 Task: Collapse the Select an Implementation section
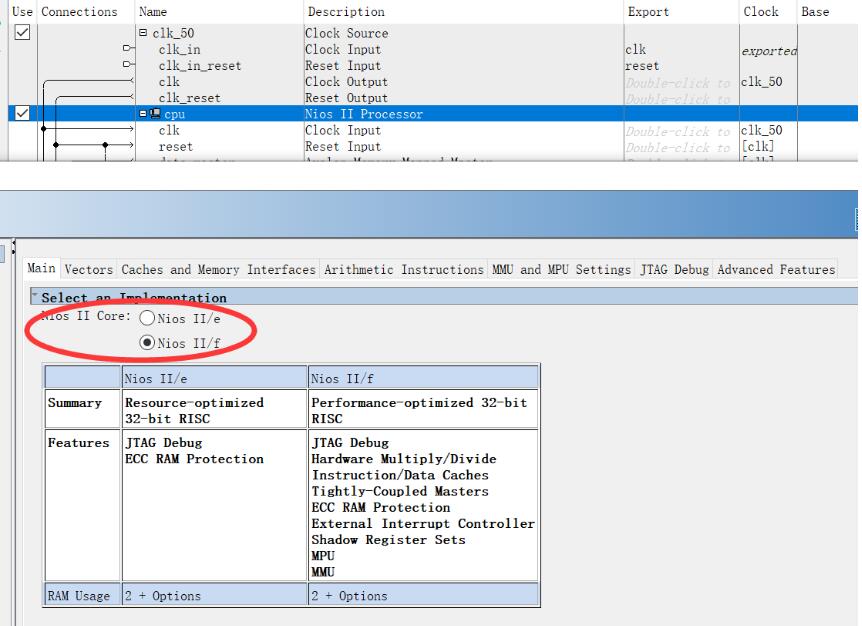[35, 297]
